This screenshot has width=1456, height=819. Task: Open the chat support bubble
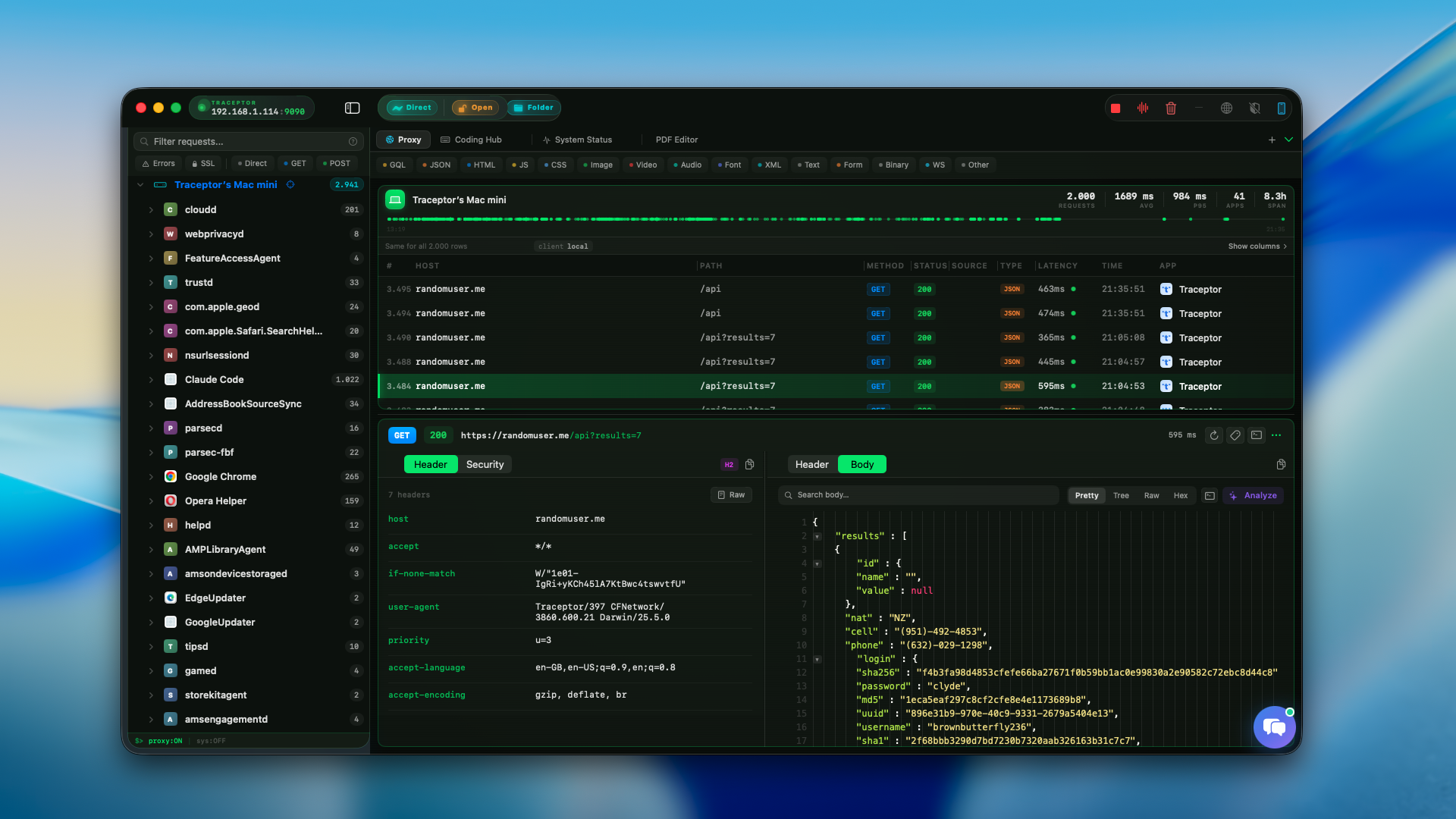click(1274, 728)
